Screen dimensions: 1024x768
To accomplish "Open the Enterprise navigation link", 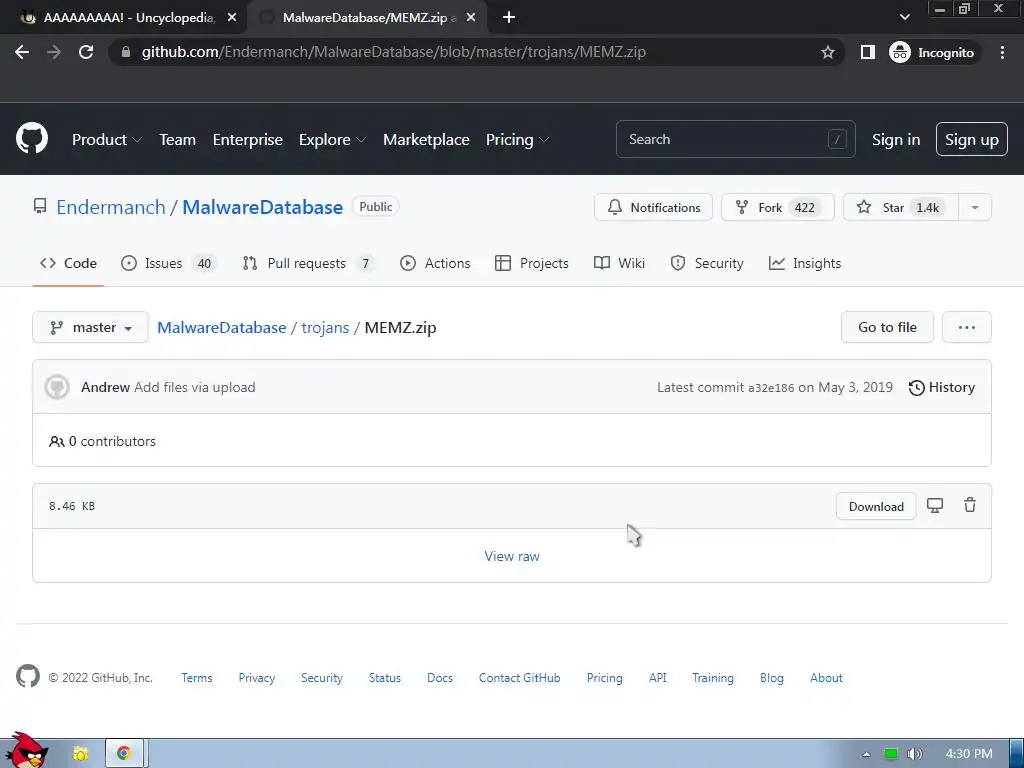I will [x=248, y=140].
